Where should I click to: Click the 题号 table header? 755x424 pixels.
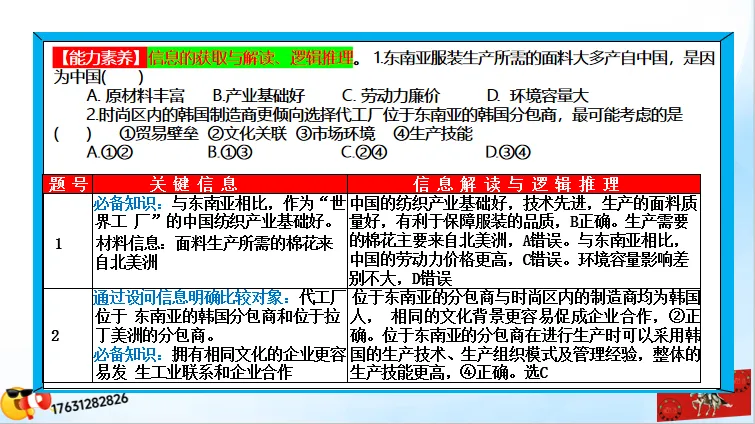pyautogui.click(x=68, y=184)
